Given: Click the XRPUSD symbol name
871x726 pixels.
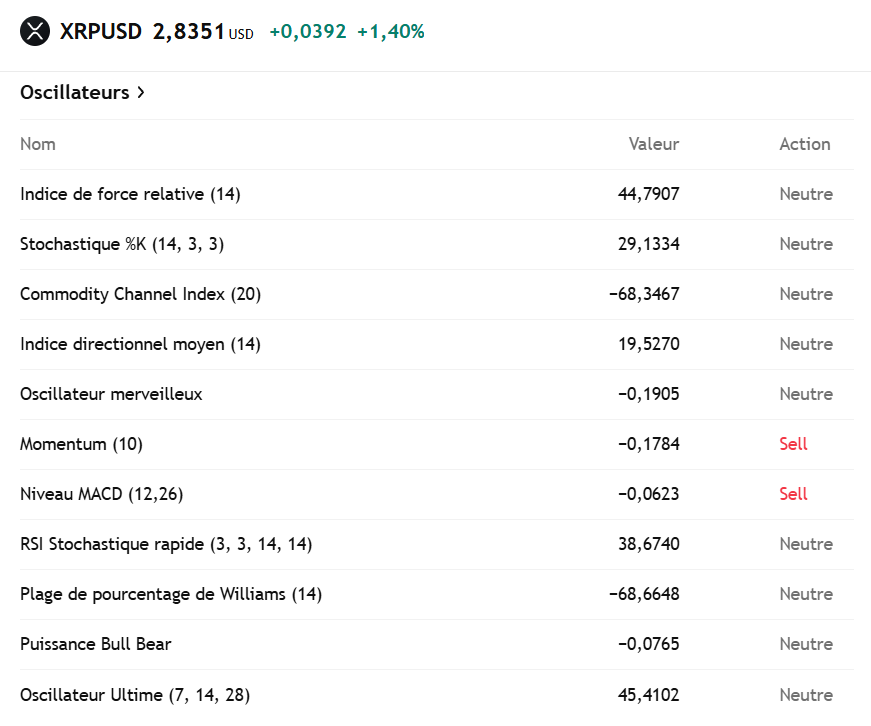Looking at the screenshot, I should 101,32.
